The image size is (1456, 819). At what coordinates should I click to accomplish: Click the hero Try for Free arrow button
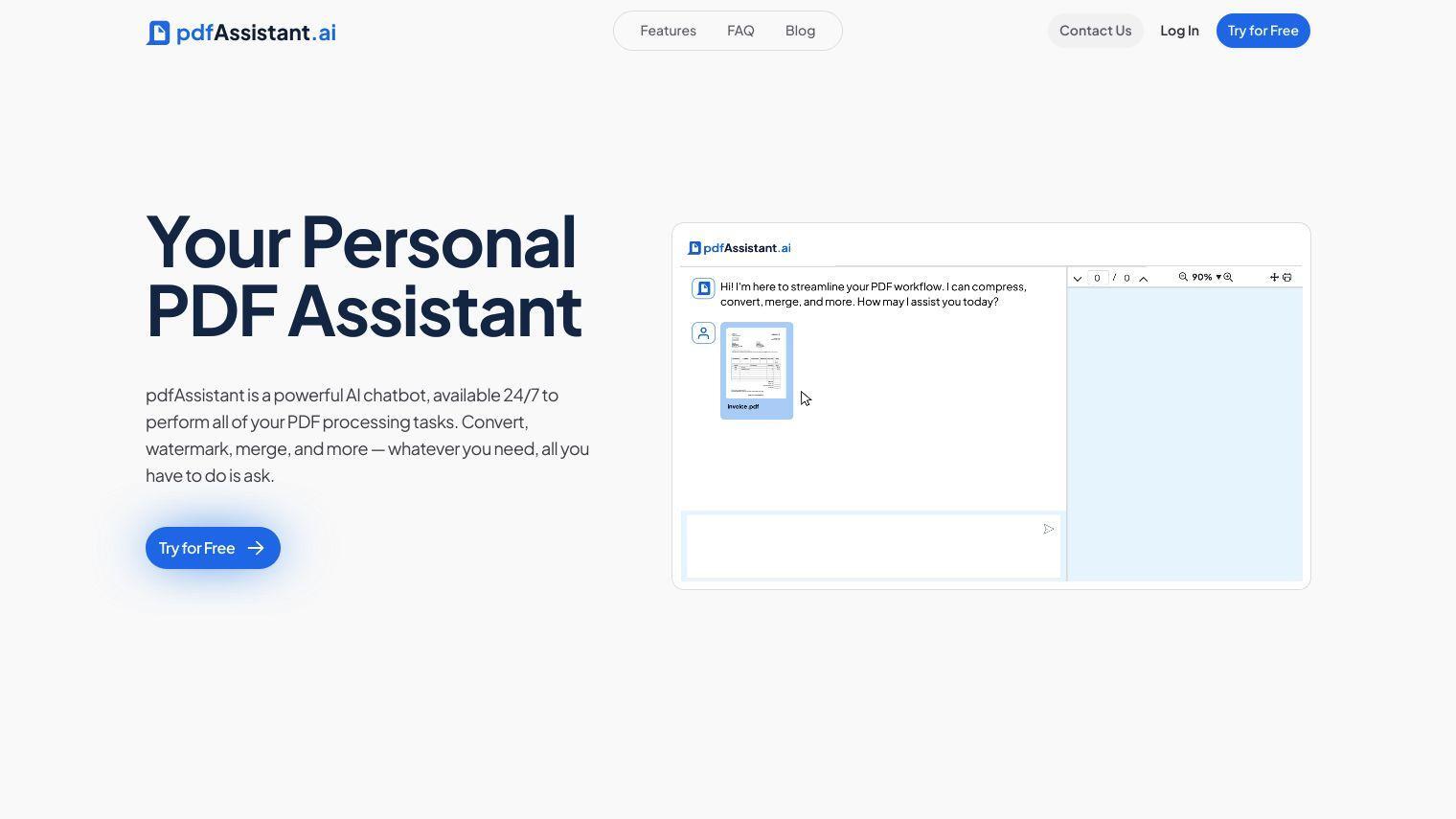click(x=213, y=548)
